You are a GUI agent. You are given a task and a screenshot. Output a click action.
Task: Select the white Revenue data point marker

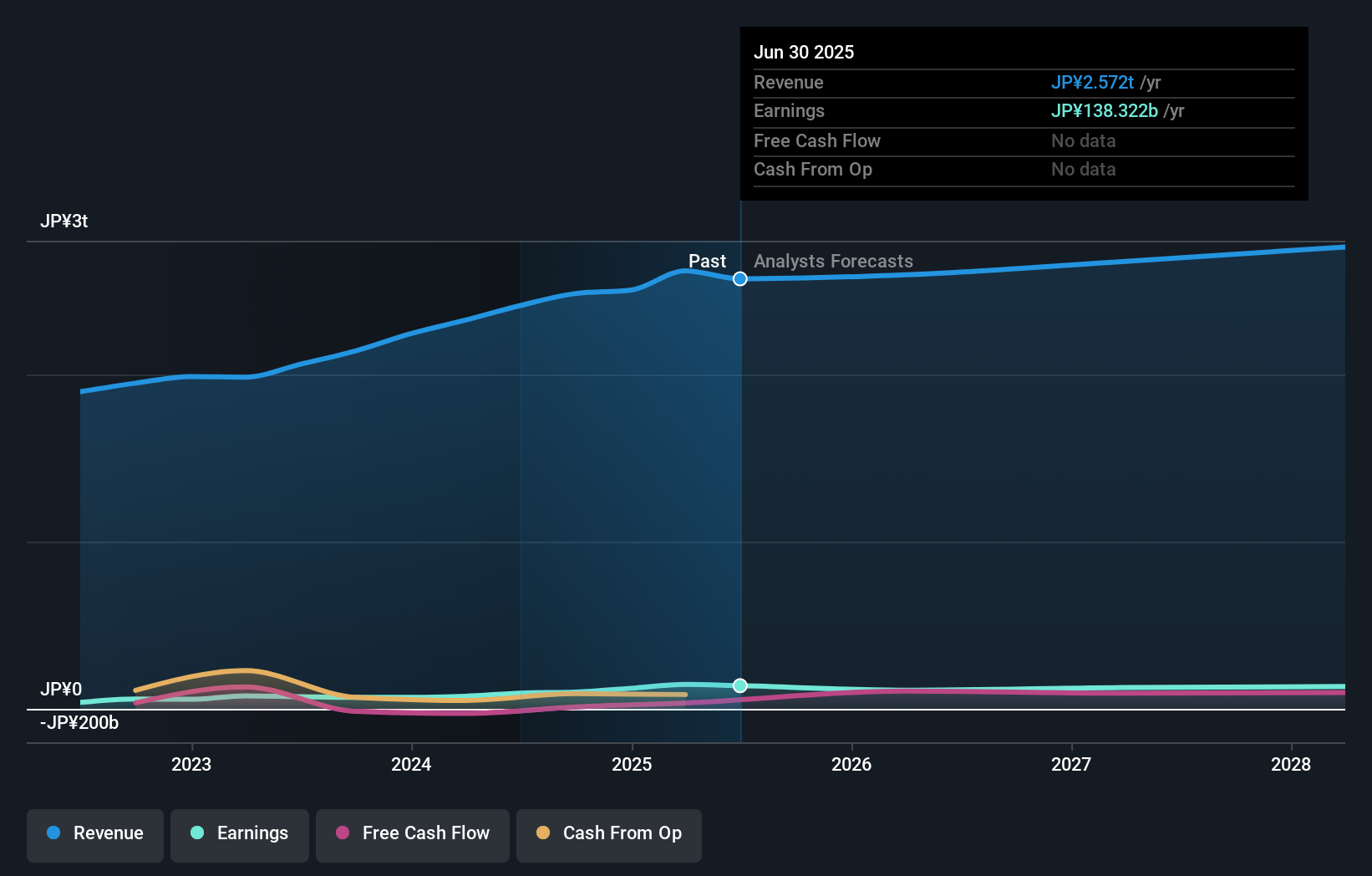pos(739,279)
